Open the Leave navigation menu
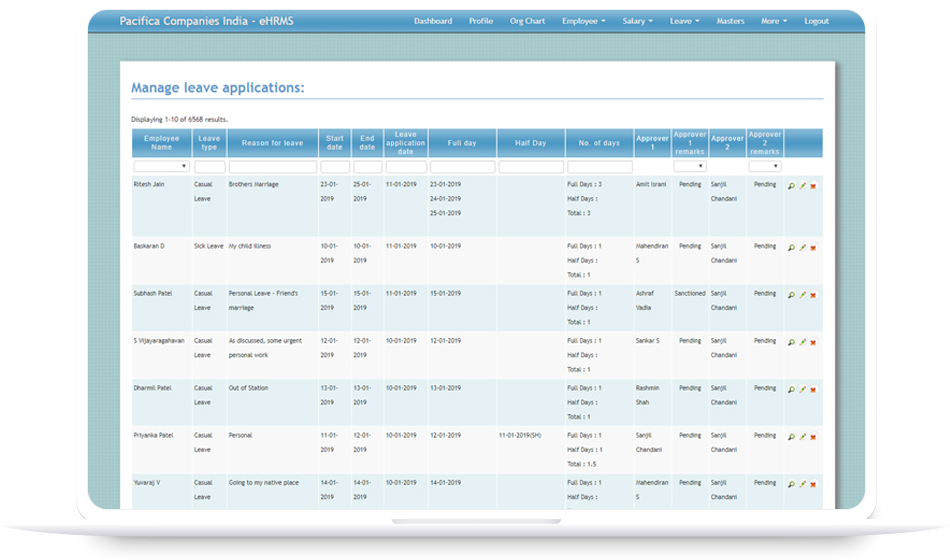 coord(684,21)
